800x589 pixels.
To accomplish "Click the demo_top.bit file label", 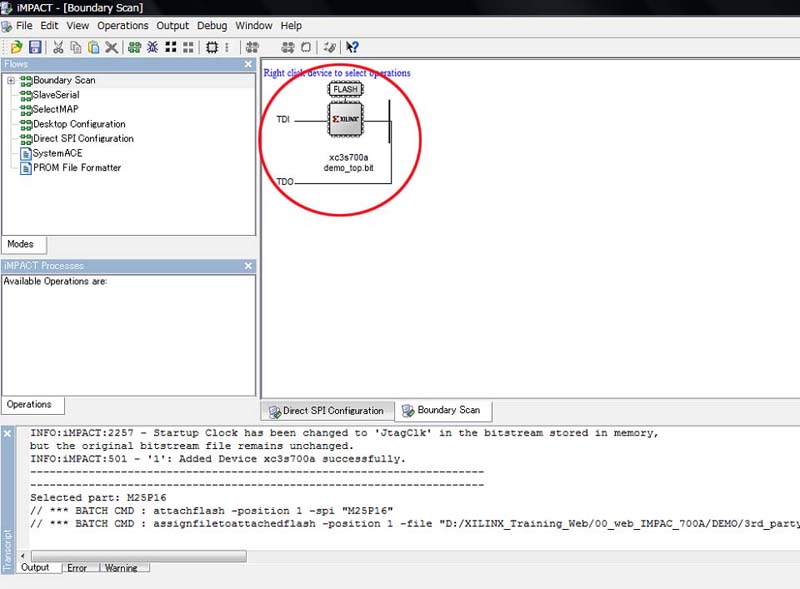I will click(x=348, y=168).
